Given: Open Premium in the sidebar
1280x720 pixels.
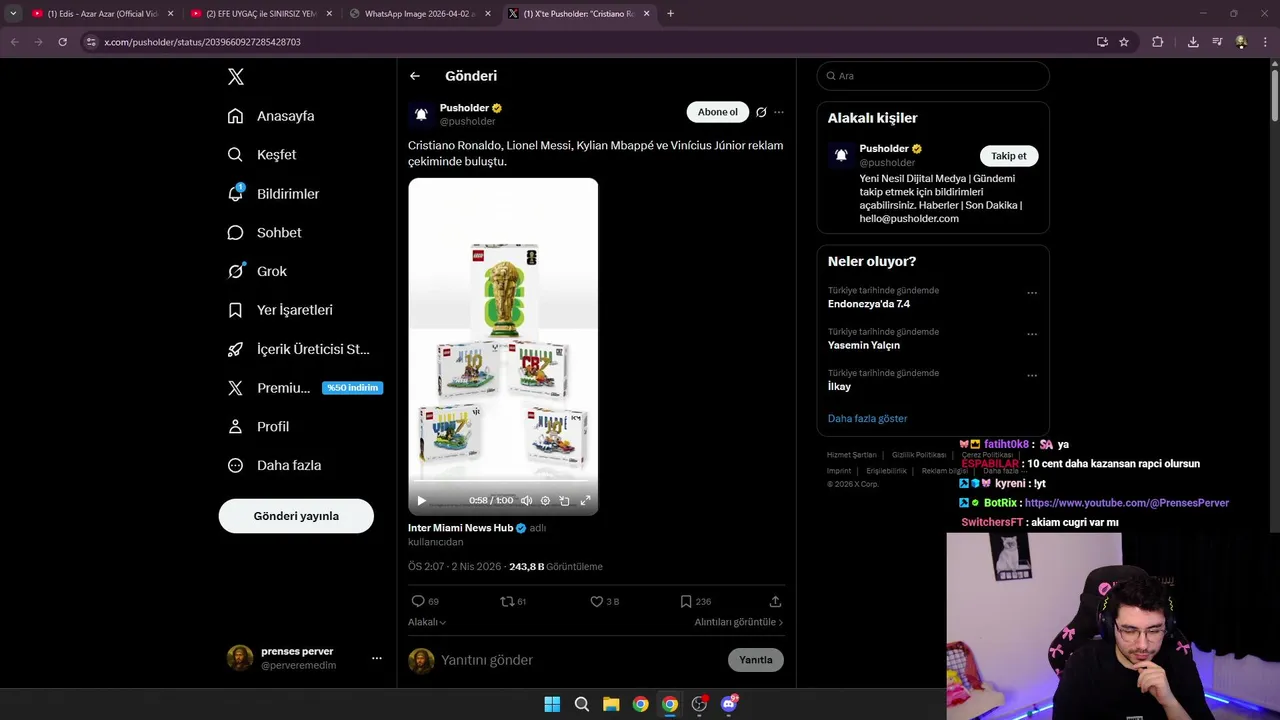Looking at the screenshot, I should [x=304, y=388].
